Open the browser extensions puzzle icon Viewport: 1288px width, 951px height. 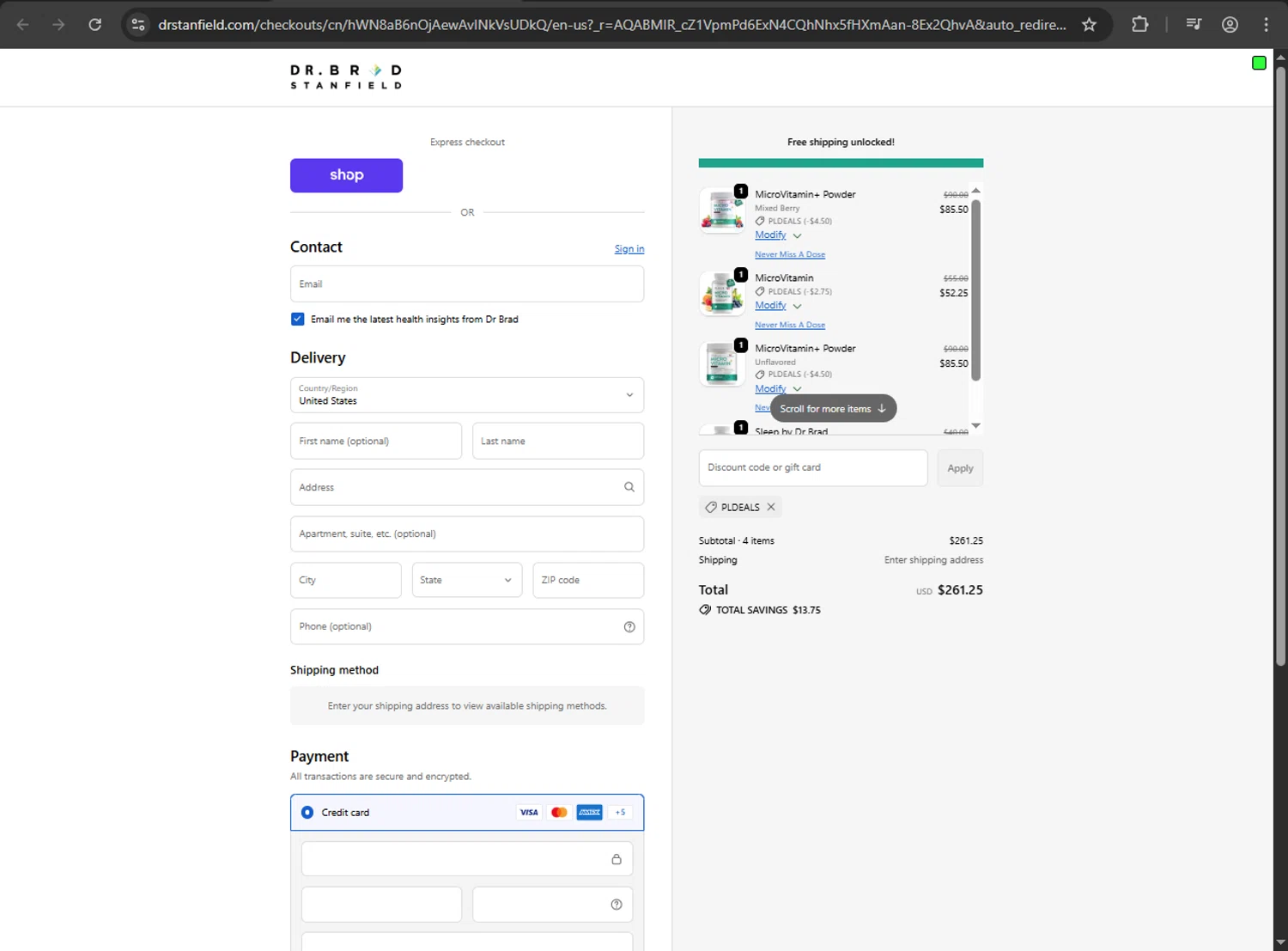[1139, 24]
